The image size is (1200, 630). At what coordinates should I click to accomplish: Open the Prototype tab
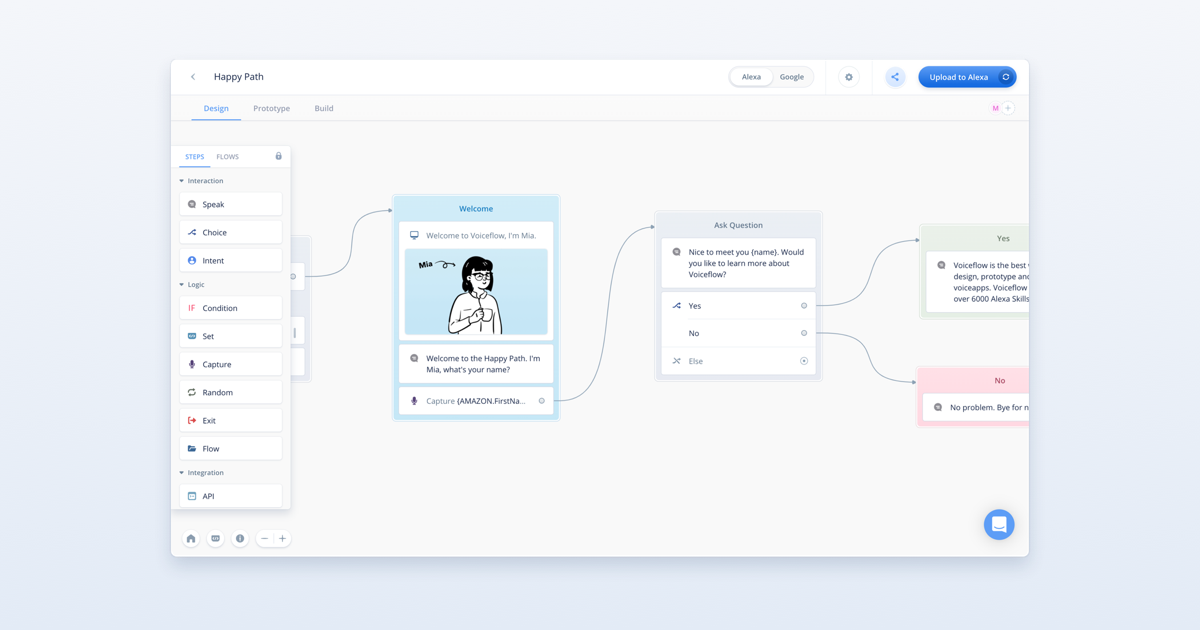[x=271, y=108]
